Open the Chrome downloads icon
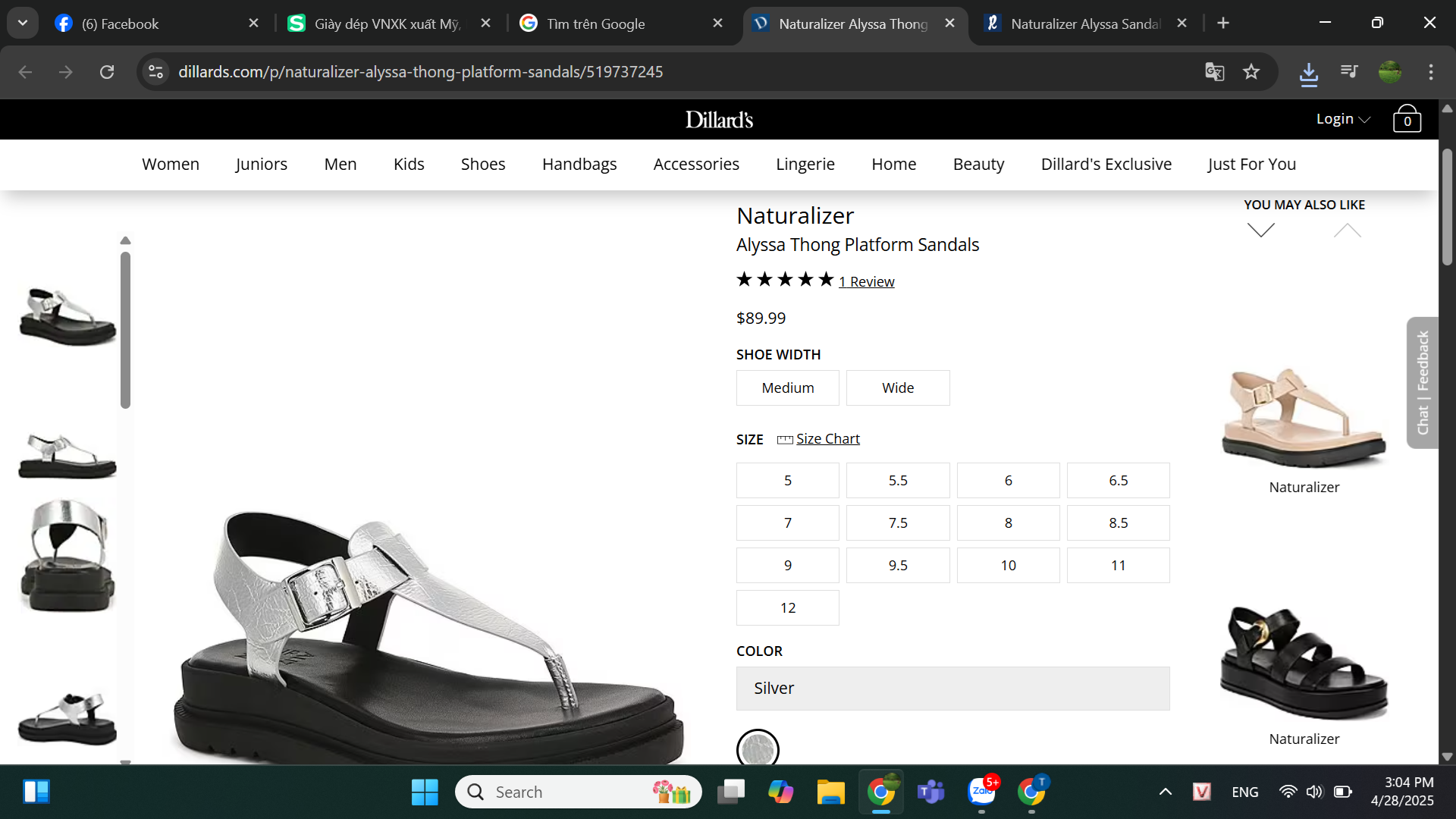The height and width of the screenshot is (819, 1456). coord(1308,73)
